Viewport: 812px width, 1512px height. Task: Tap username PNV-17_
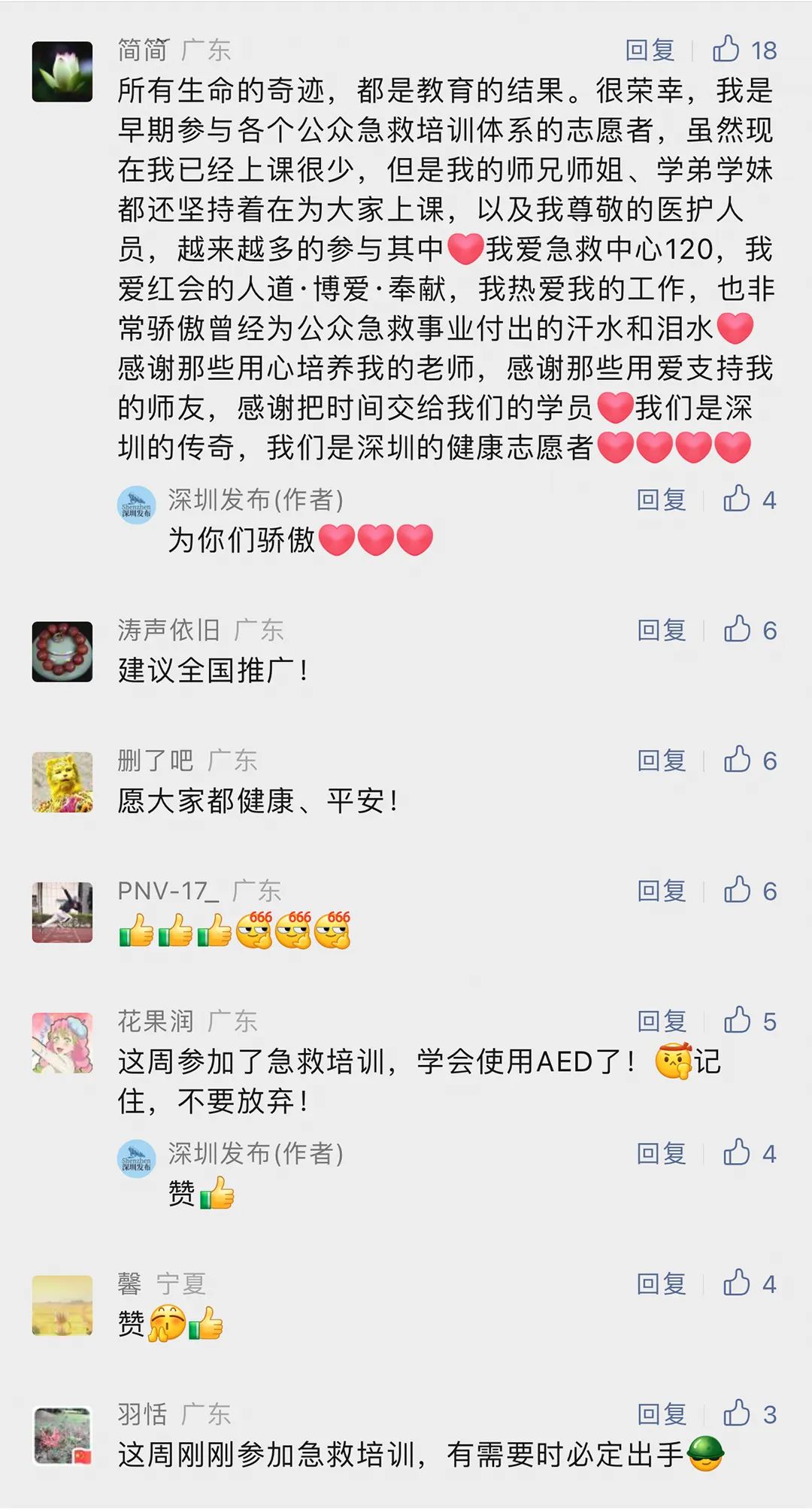168,891
